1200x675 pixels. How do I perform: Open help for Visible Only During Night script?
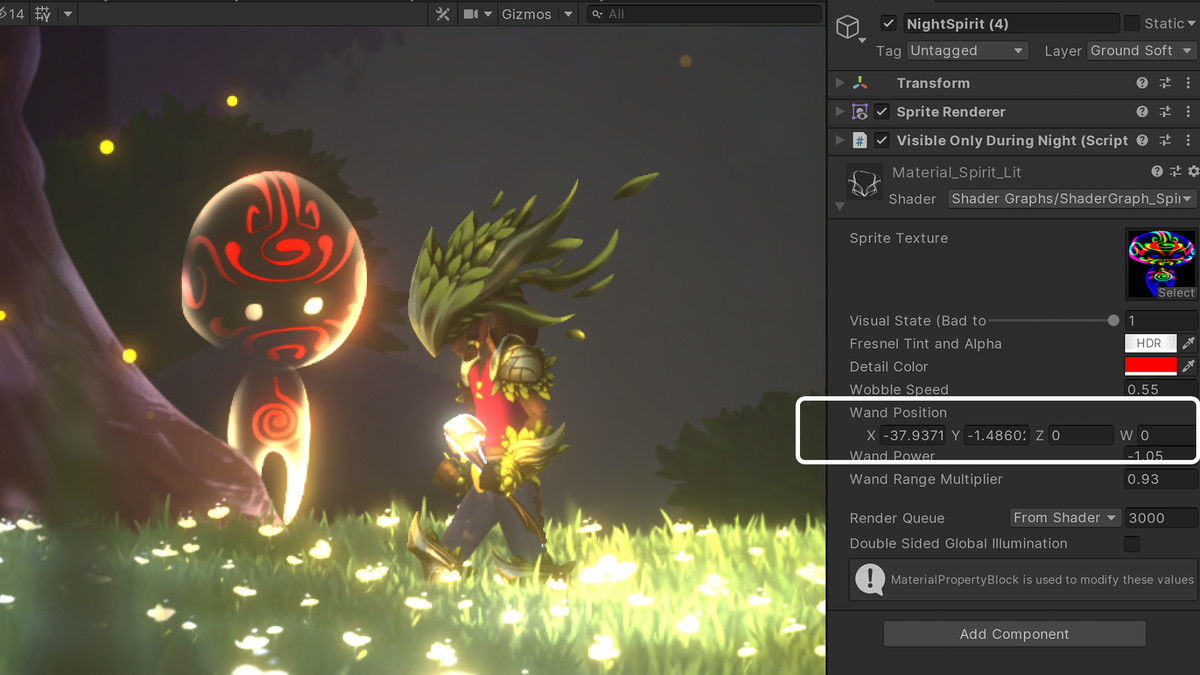coord(1142,141)
